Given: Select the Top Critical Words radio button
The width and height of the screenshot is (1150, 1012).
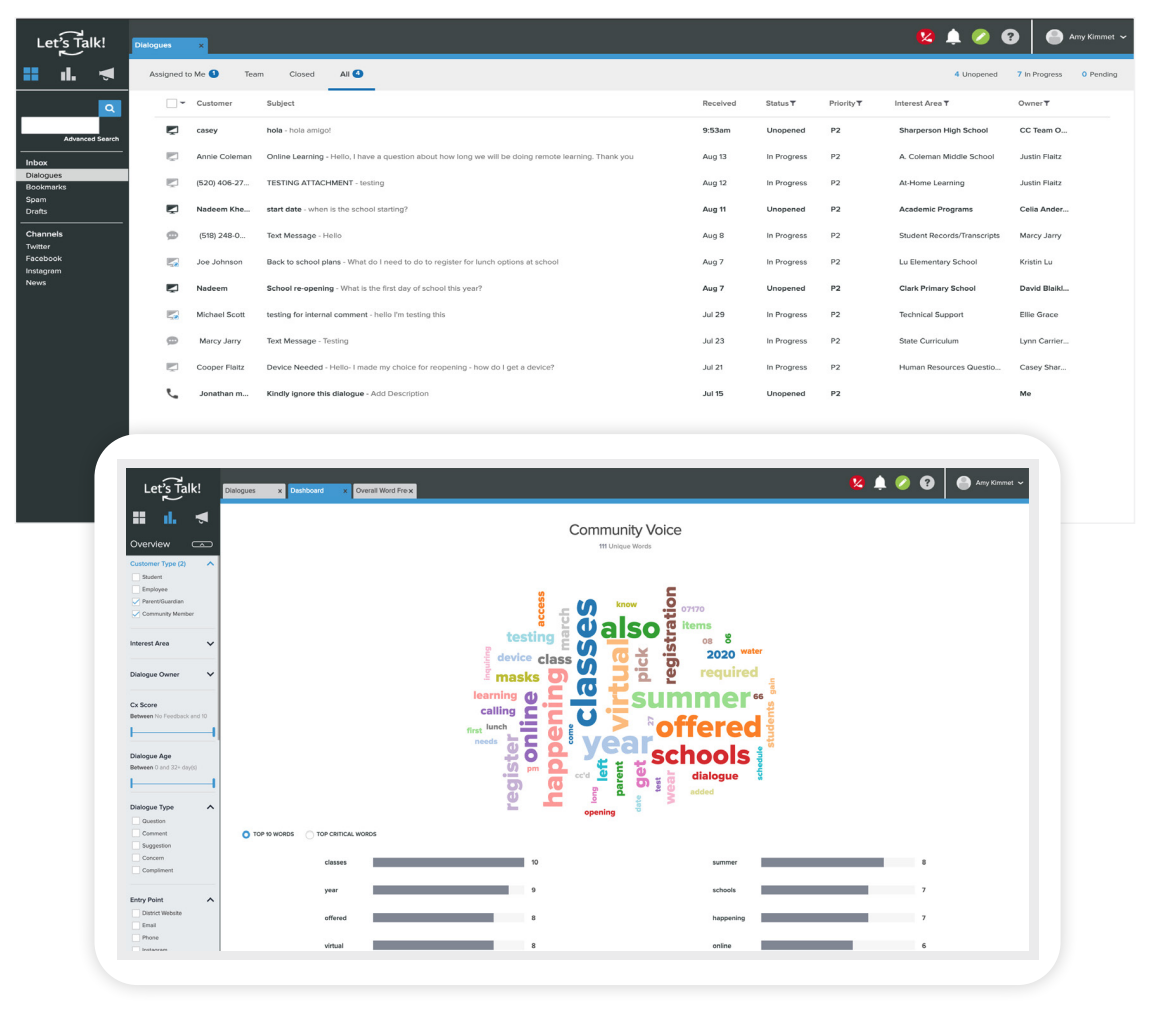Looking at the screenshot, I should (x=309, y=834).
